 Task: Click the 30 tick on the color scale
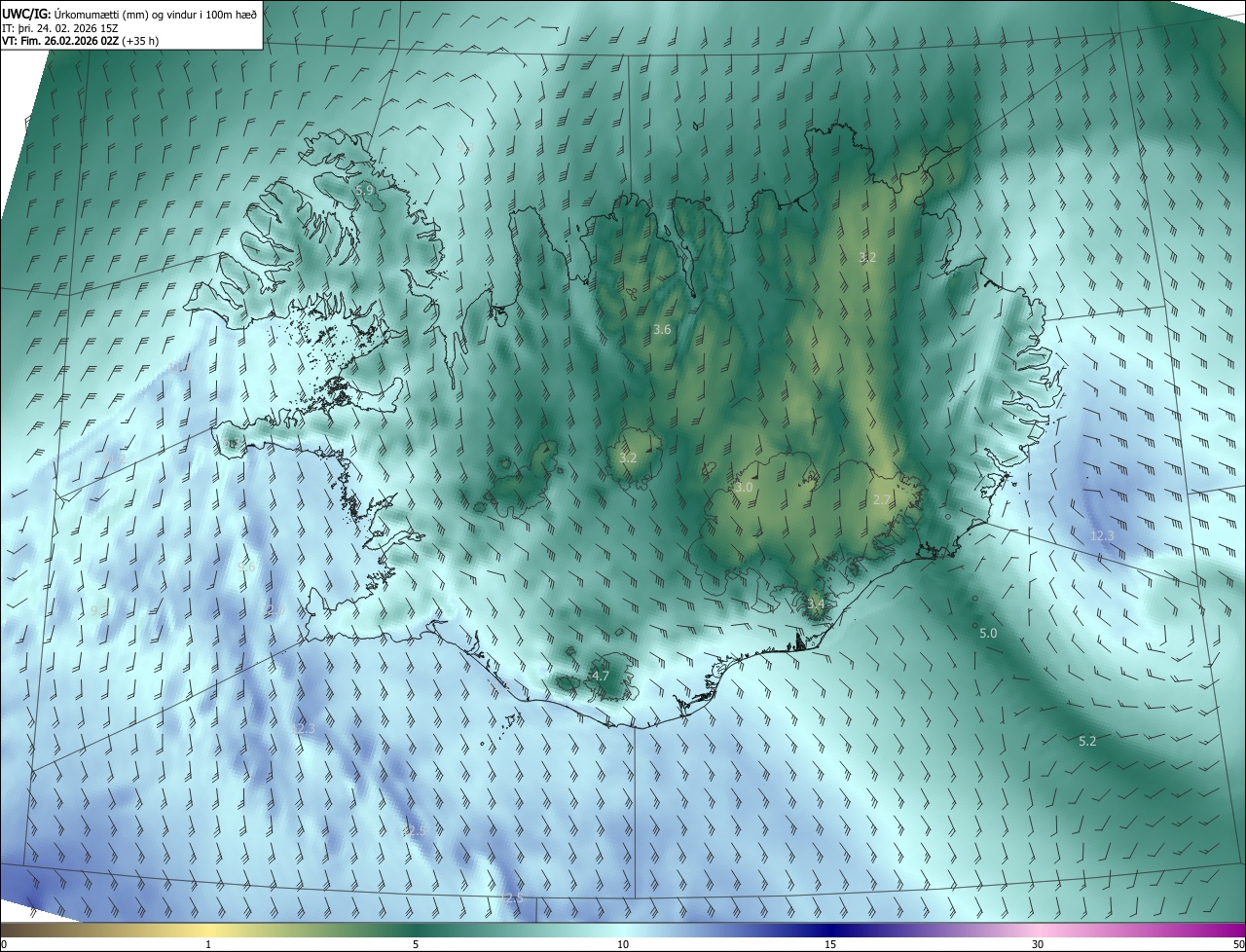tap(1038, 944)
